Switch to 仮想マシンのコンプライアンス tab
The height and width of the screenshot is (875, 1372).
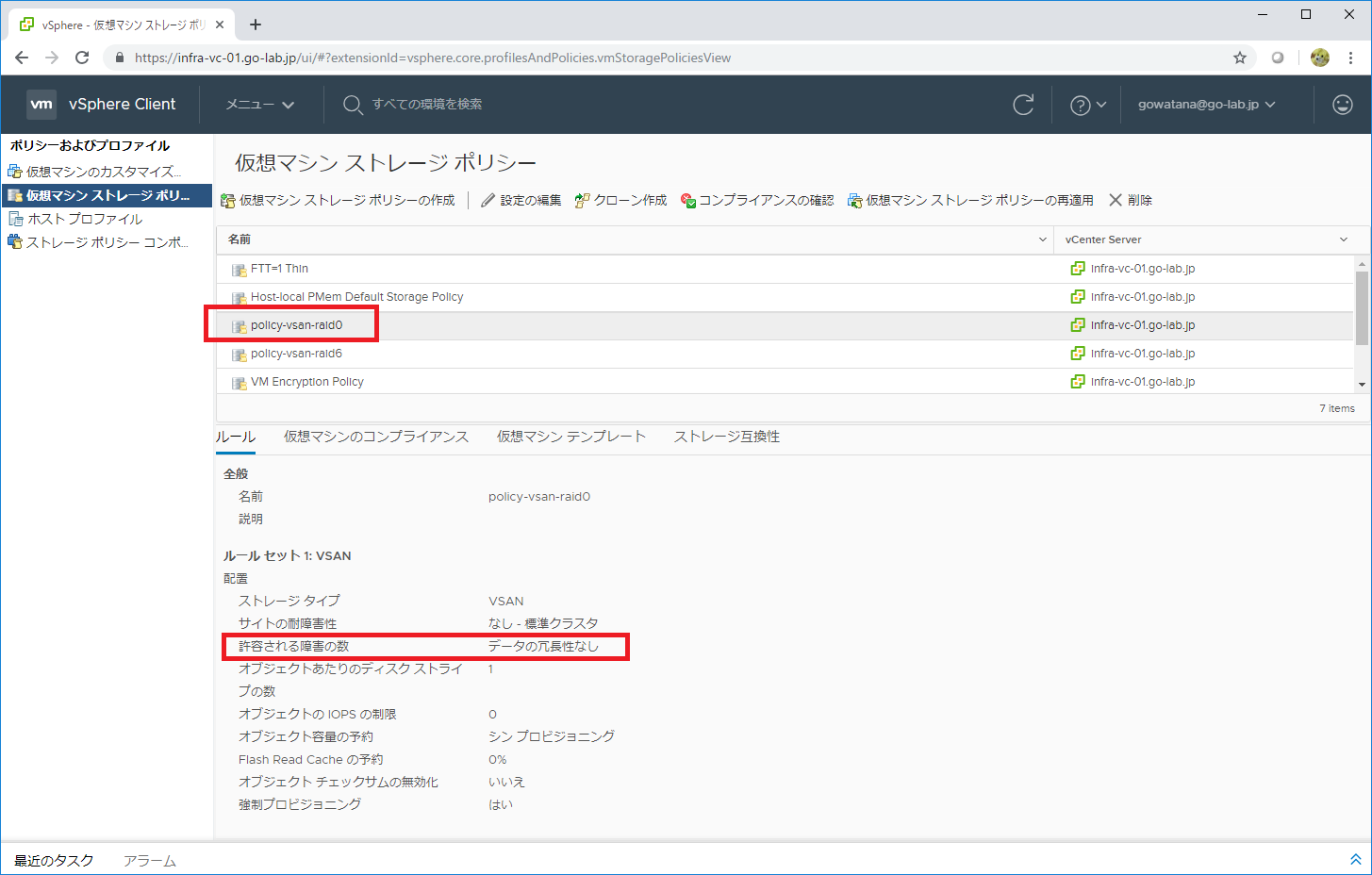click(376, 437)
